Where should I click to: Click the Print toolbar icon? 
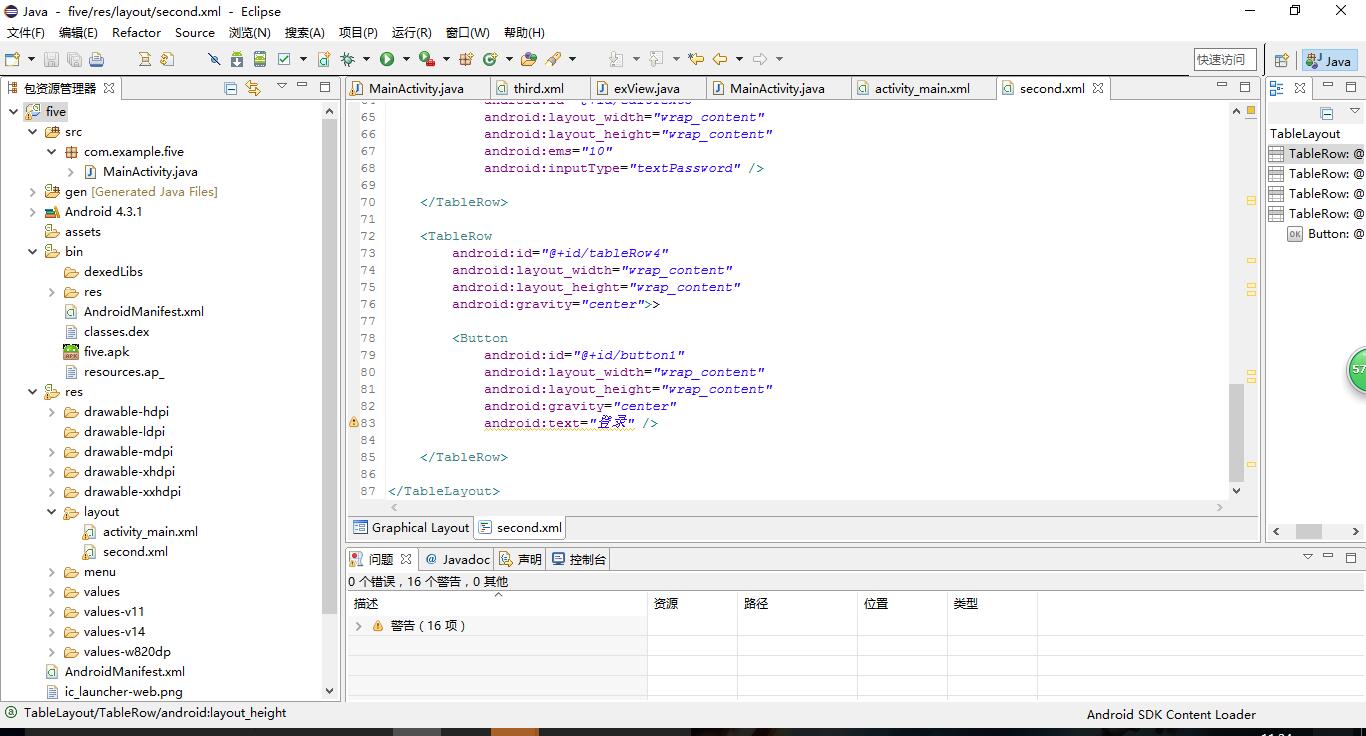pyautogui.click(x=96, y=59)
